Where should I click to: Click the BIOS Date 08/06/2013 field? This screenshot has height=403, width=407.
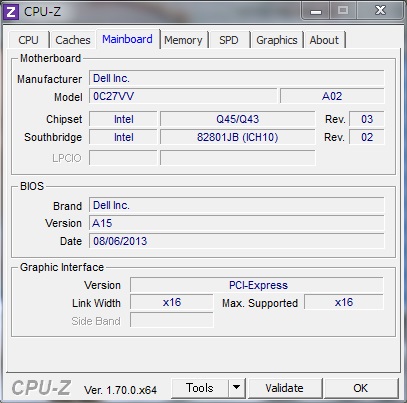(237, 241)
